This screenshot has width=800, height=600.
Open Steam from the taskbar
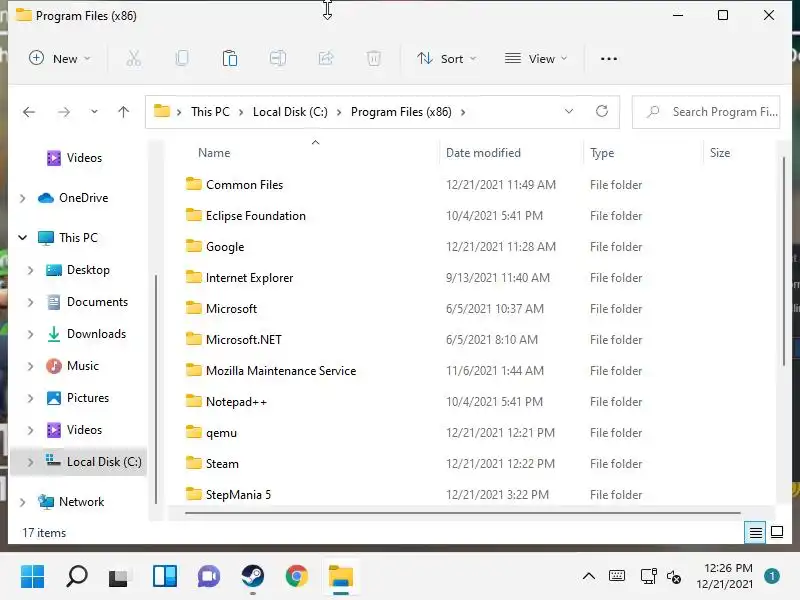[253, 577]
